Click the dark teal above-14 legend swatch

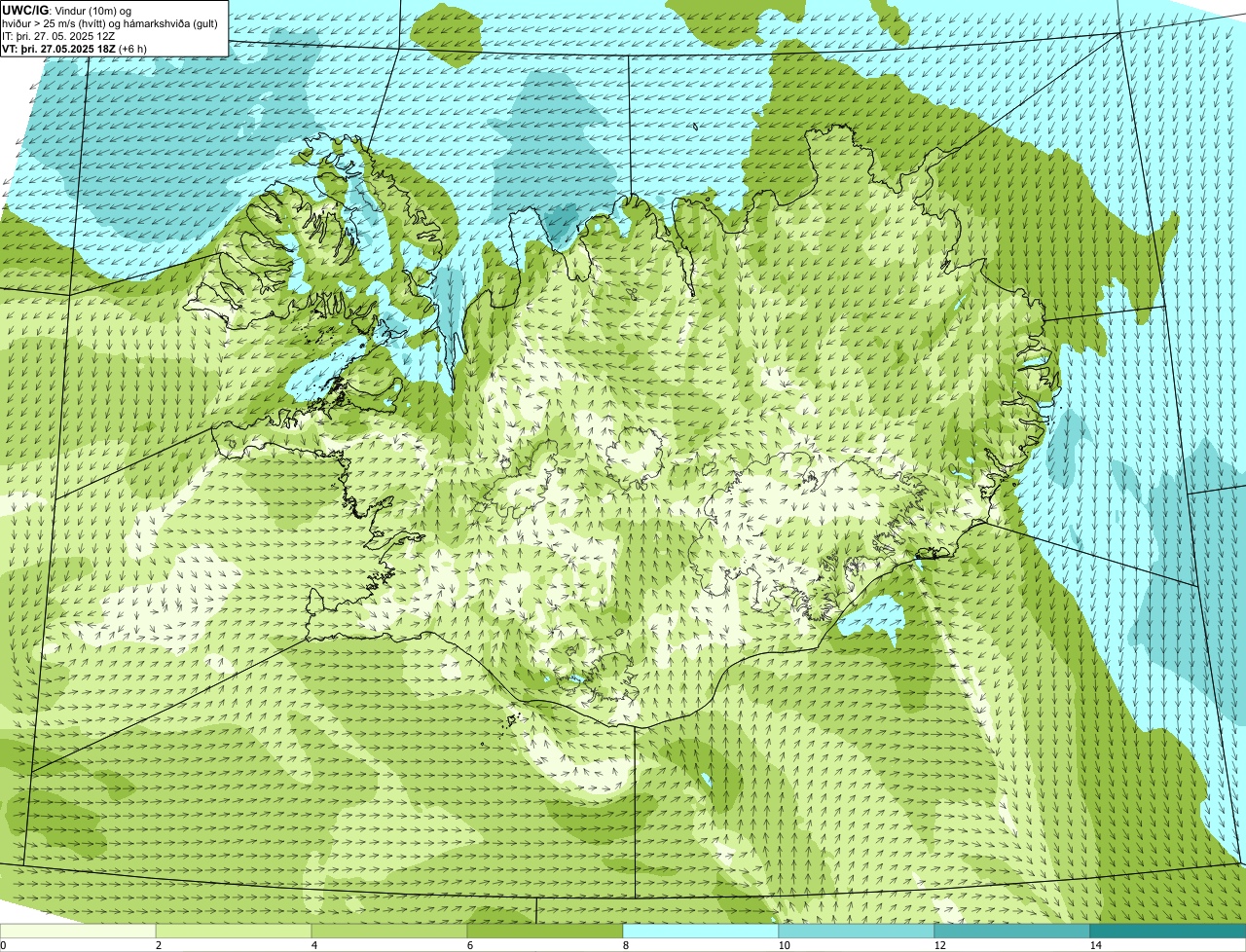(x=1168, y=931)
